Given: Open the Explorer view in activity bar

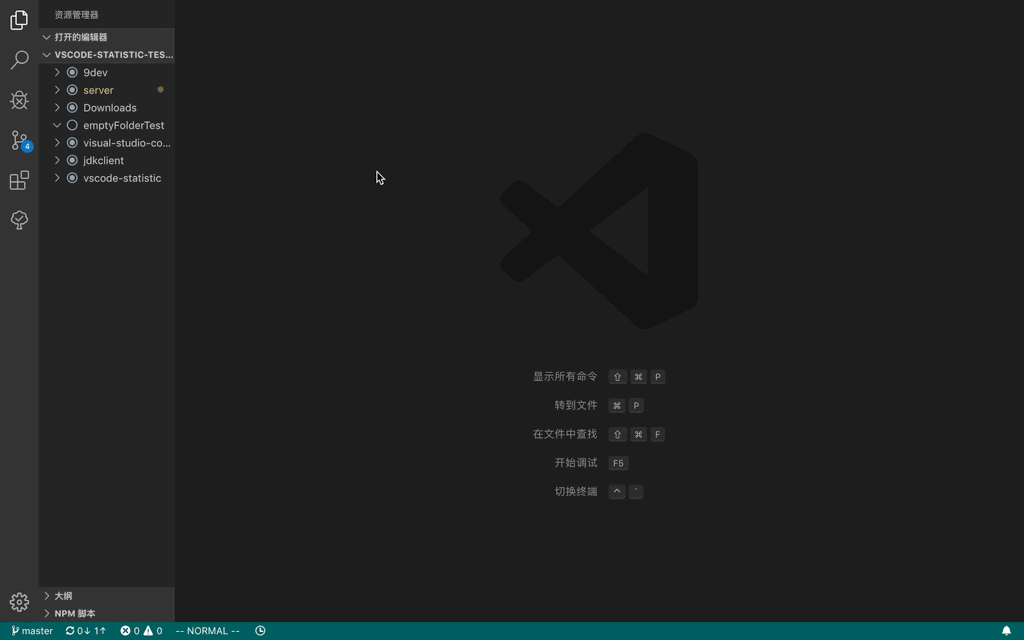Looking at the screenshot, I should point(19,20).
